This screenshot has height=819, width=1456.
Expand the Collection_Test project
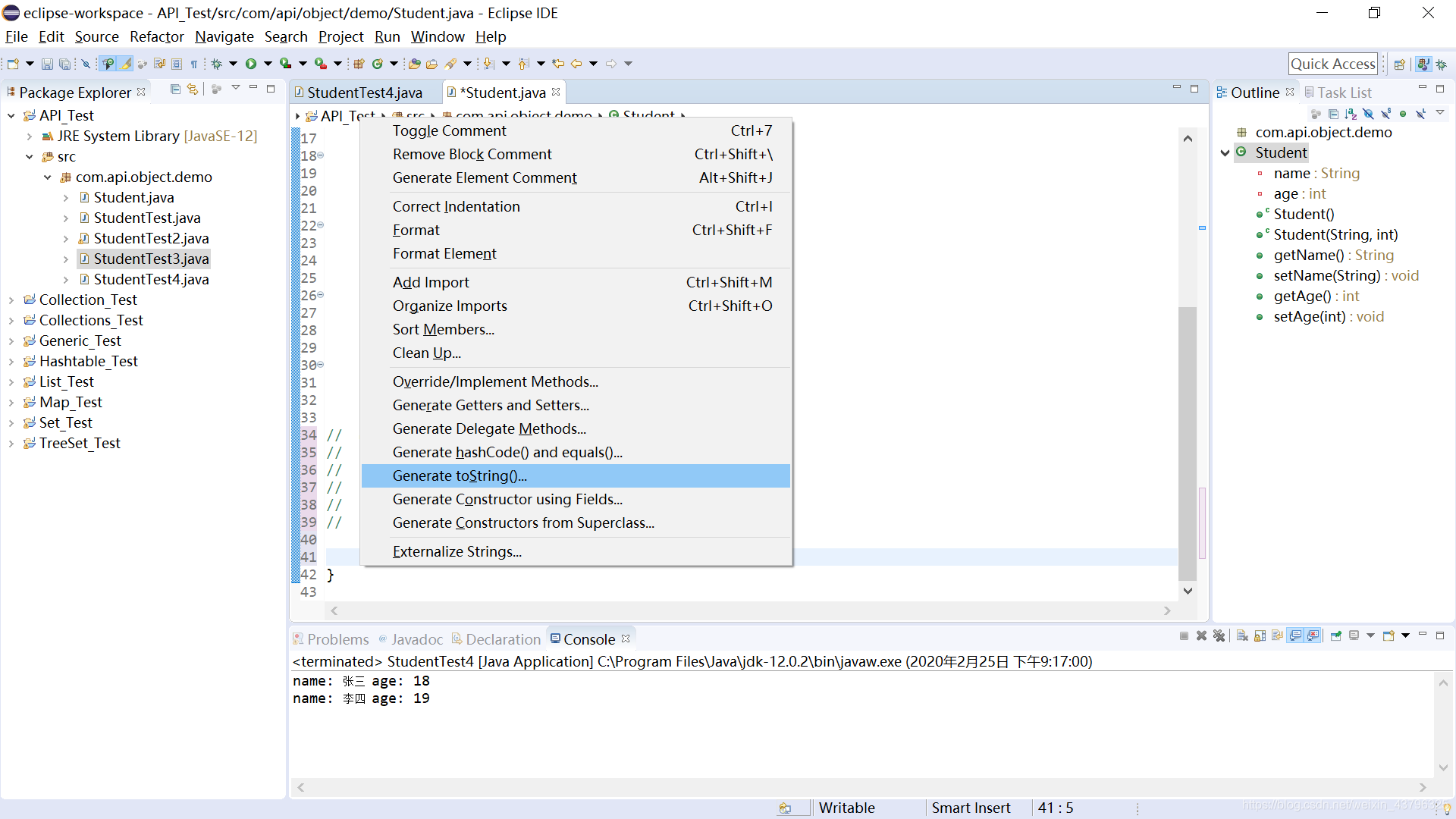[11, 300]
